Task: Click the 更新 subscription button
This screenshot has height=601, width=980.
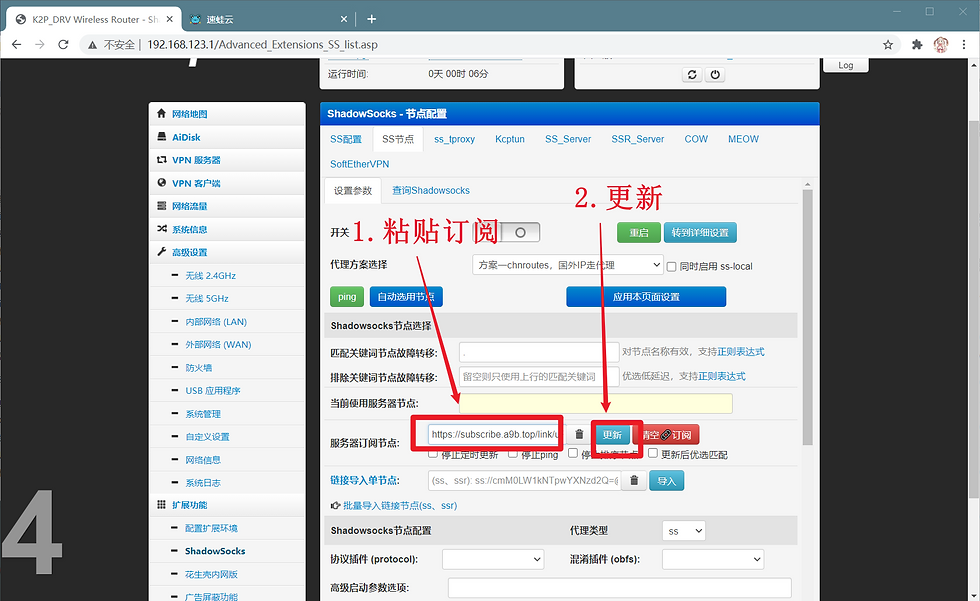Action: point(612,435)
